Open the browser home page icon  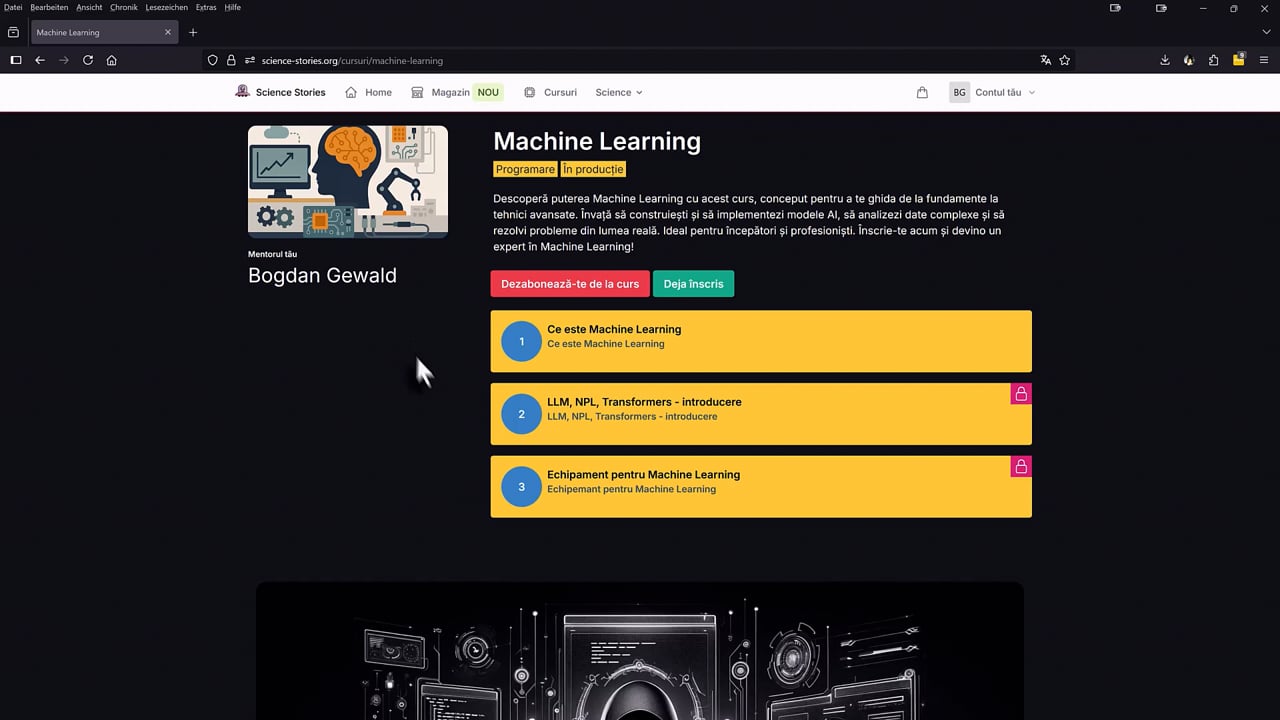pos(111,60)
